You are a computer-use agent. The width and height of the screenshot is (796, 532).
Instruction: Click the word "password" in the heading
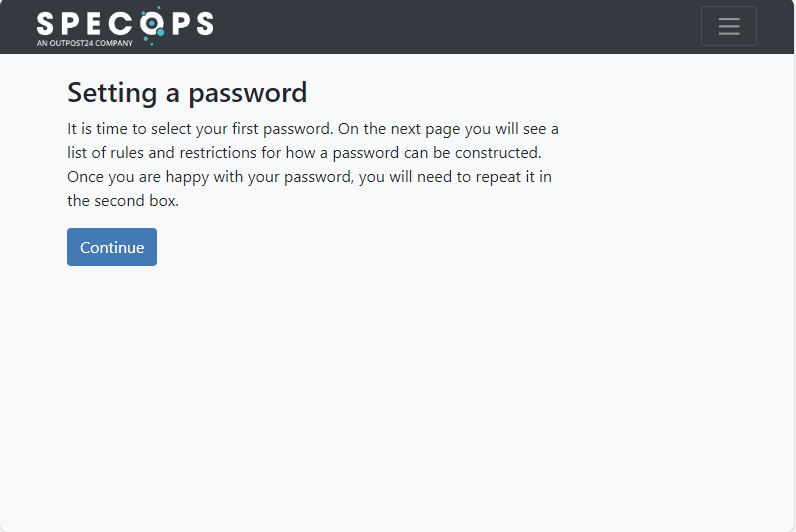(248, 94)
